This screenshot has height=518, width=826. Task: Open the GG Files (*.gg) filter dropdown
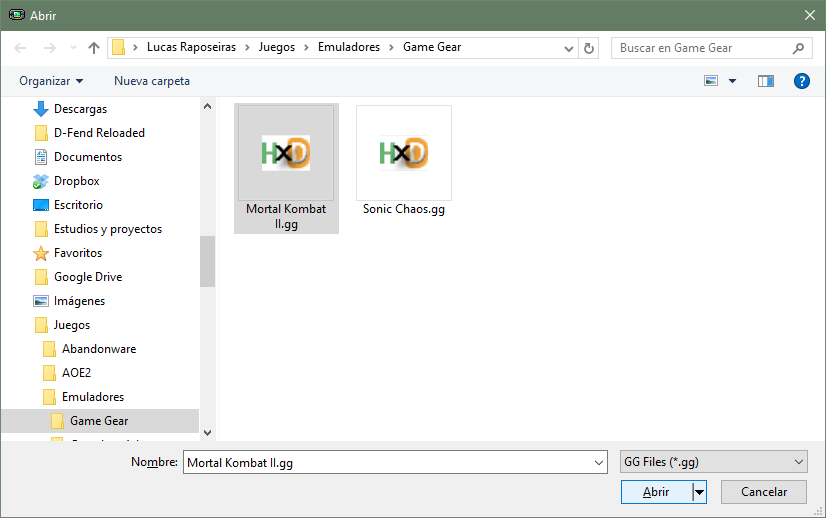(x=714, y=462)
